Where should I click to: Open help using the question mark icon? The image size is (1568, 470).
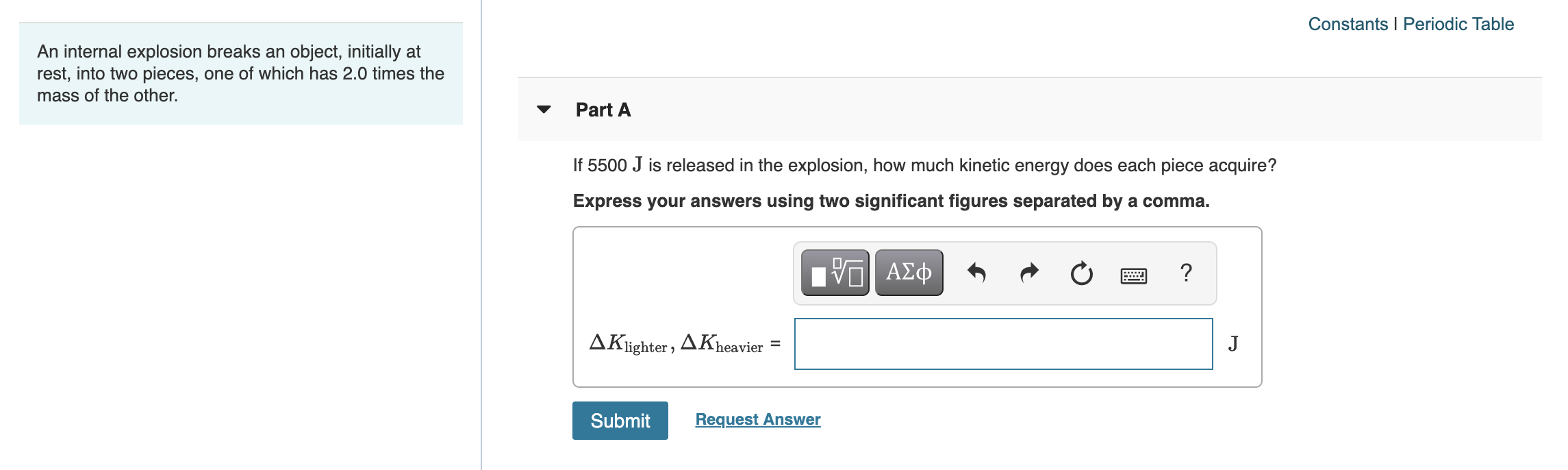[x=1185, y=272]
